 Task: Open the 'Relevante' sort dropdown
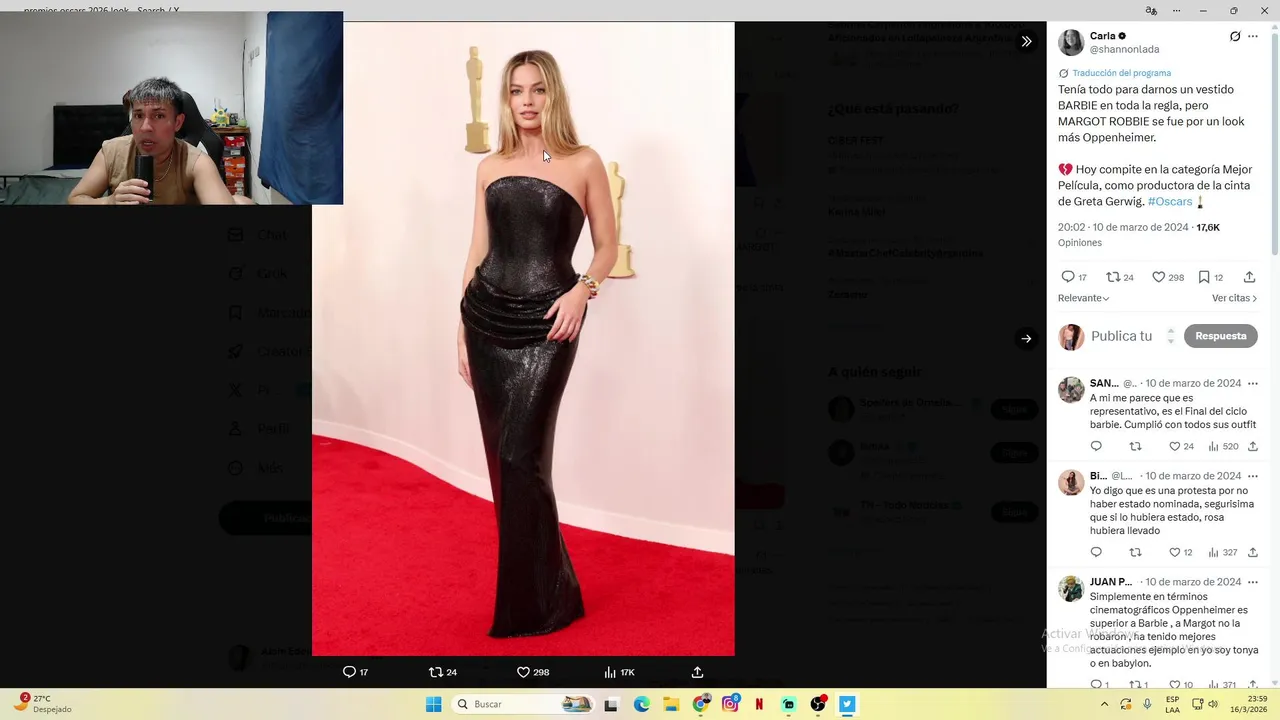coord(1084,298)
